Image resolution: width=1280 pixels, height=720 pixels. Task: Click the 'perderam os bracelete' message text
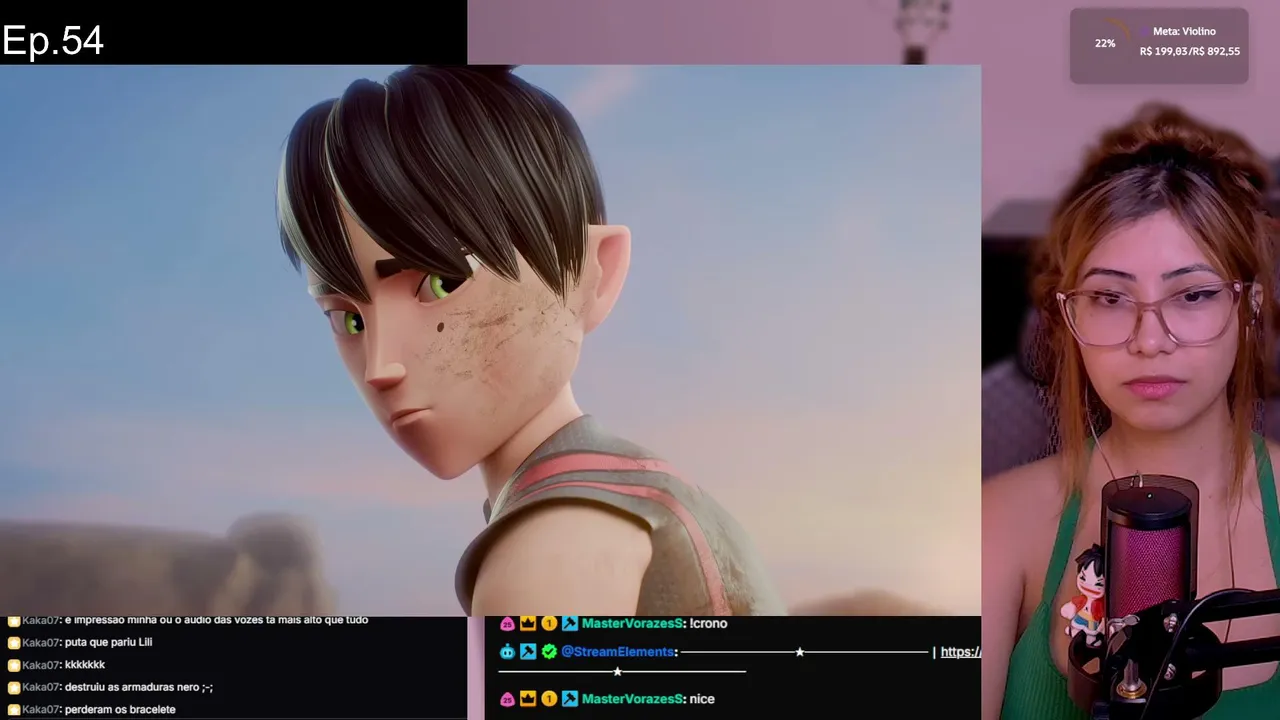pyautogui.click(x=120, y=710)
